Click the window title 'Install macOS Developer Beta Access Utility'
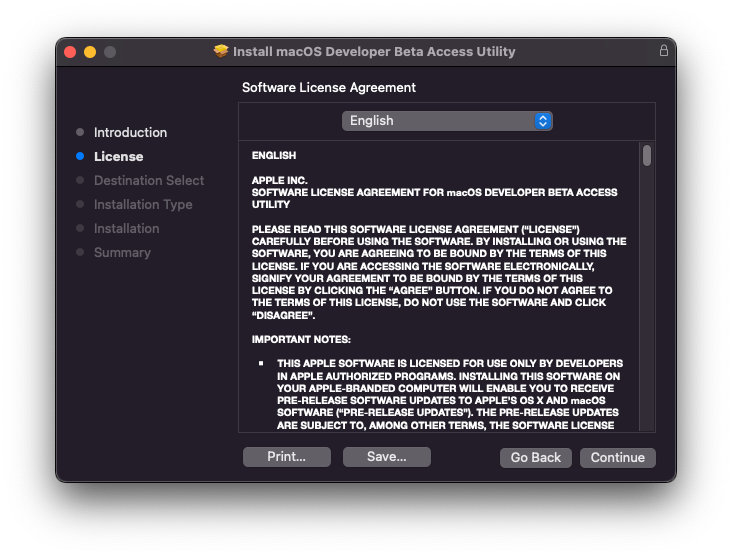 coord(374,51)
